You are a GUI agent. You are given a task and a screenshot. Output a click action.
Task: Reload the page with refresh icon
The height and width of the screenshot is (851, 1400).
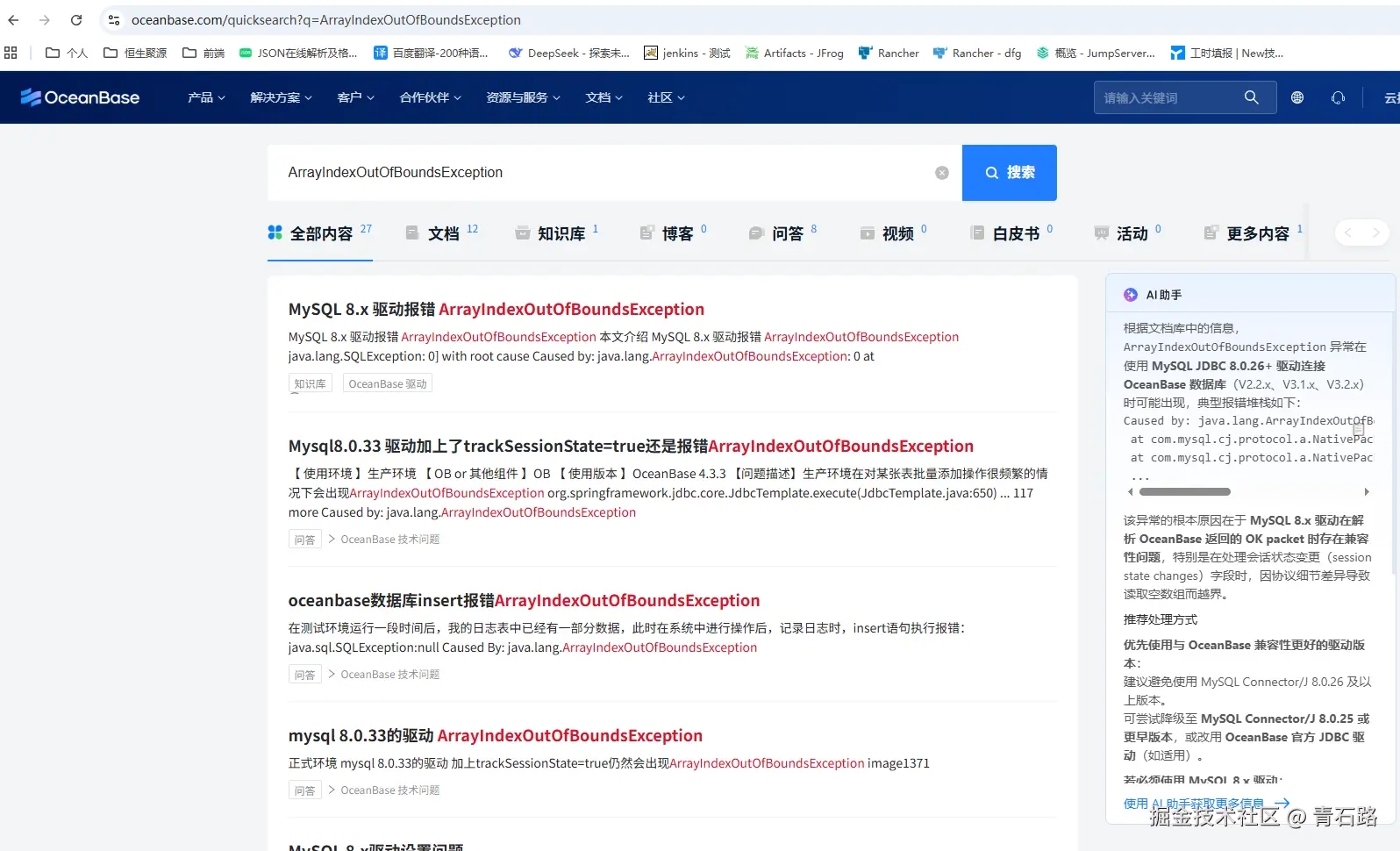76,19
